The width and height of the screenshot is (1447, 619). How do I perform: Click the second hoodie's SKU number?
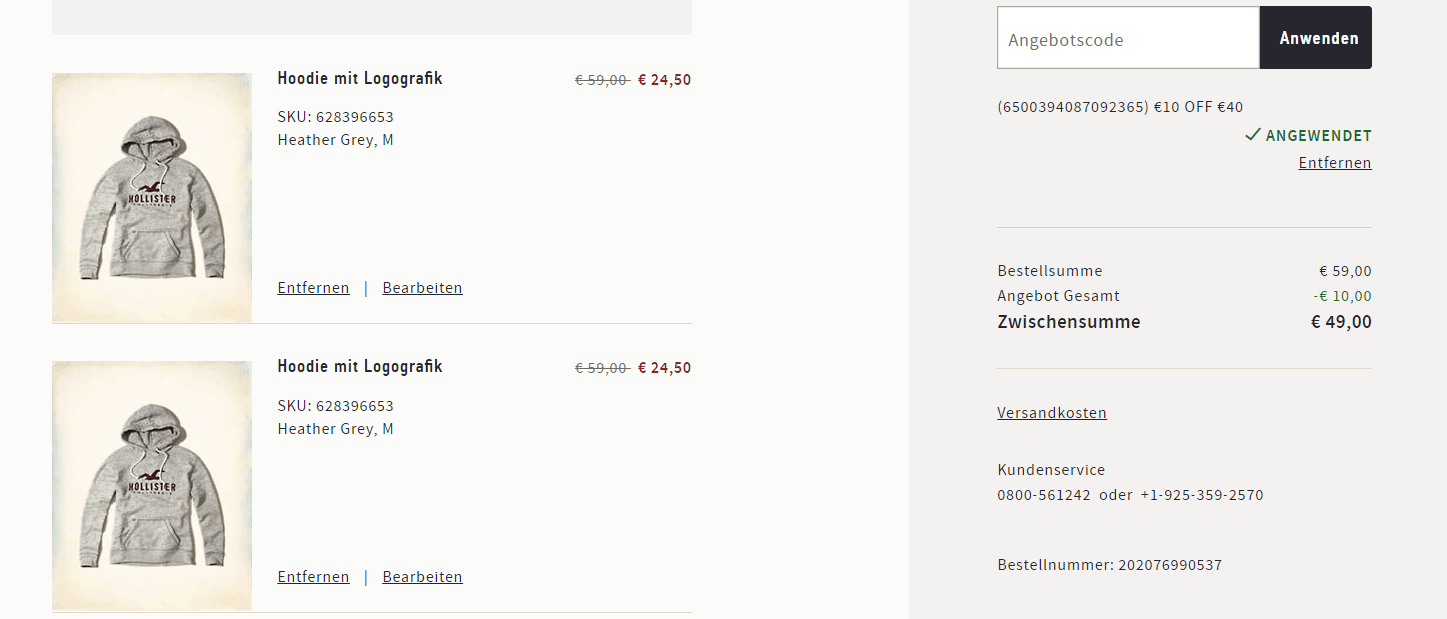click(x=354, y=406)
